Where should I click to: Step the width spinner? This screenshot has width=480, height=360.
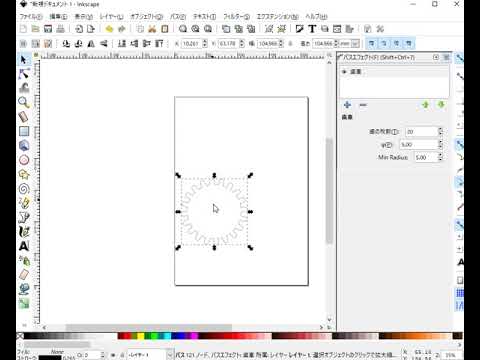281,44
